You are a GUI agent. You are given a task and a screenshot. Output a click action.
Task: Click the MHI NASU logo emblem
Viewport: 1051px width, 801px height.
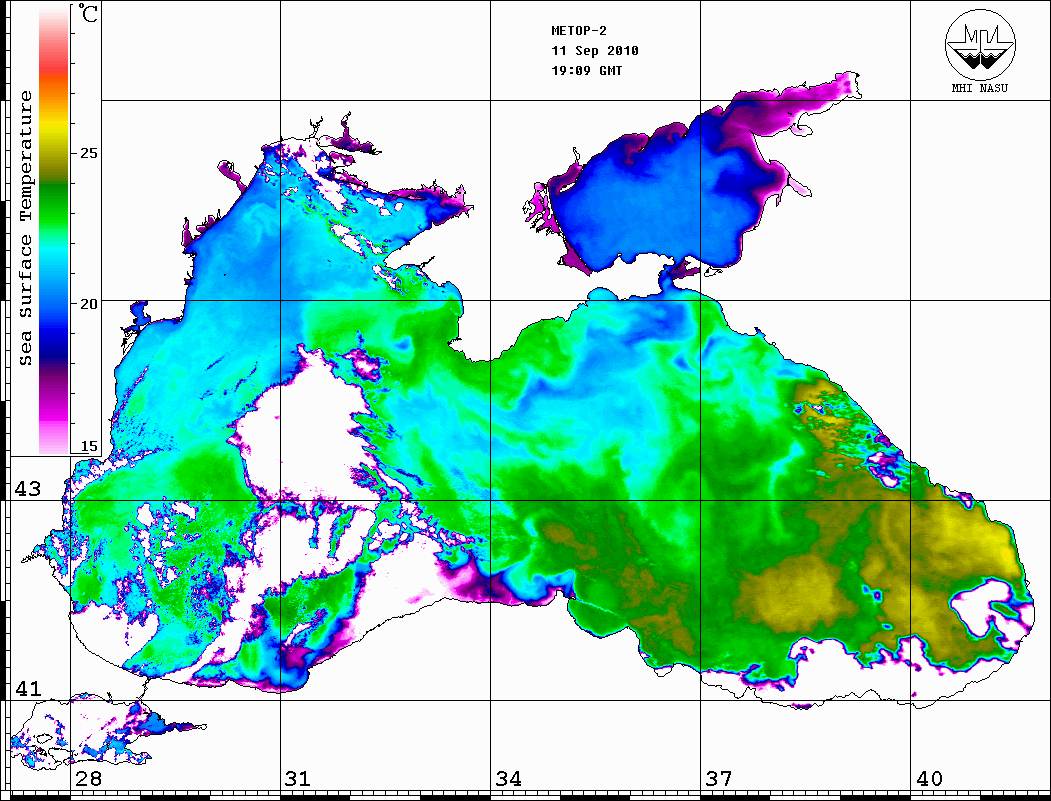coord(980,44)
